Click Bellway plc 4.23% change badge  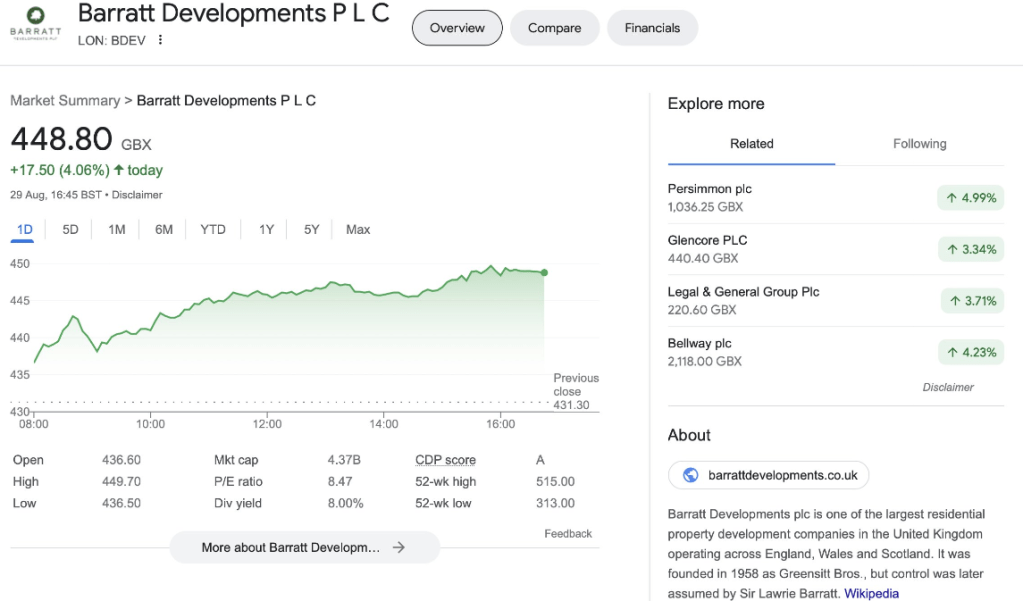coord(969,352)
